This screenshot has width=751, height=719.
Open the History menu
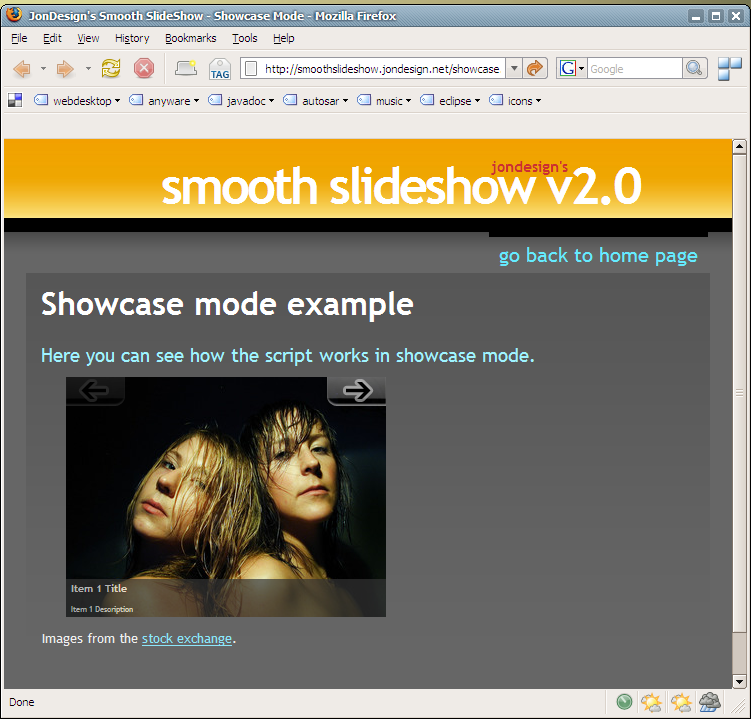click(x=132, y=38)
